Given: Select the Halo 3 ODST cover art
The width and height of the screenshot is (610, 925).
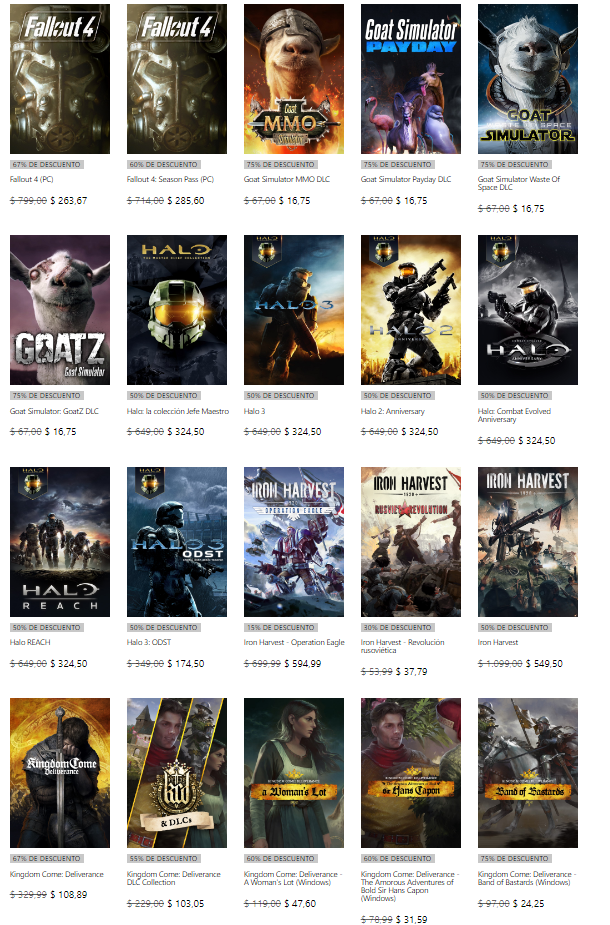Looking at the screenshot, I should coord(176,541).
